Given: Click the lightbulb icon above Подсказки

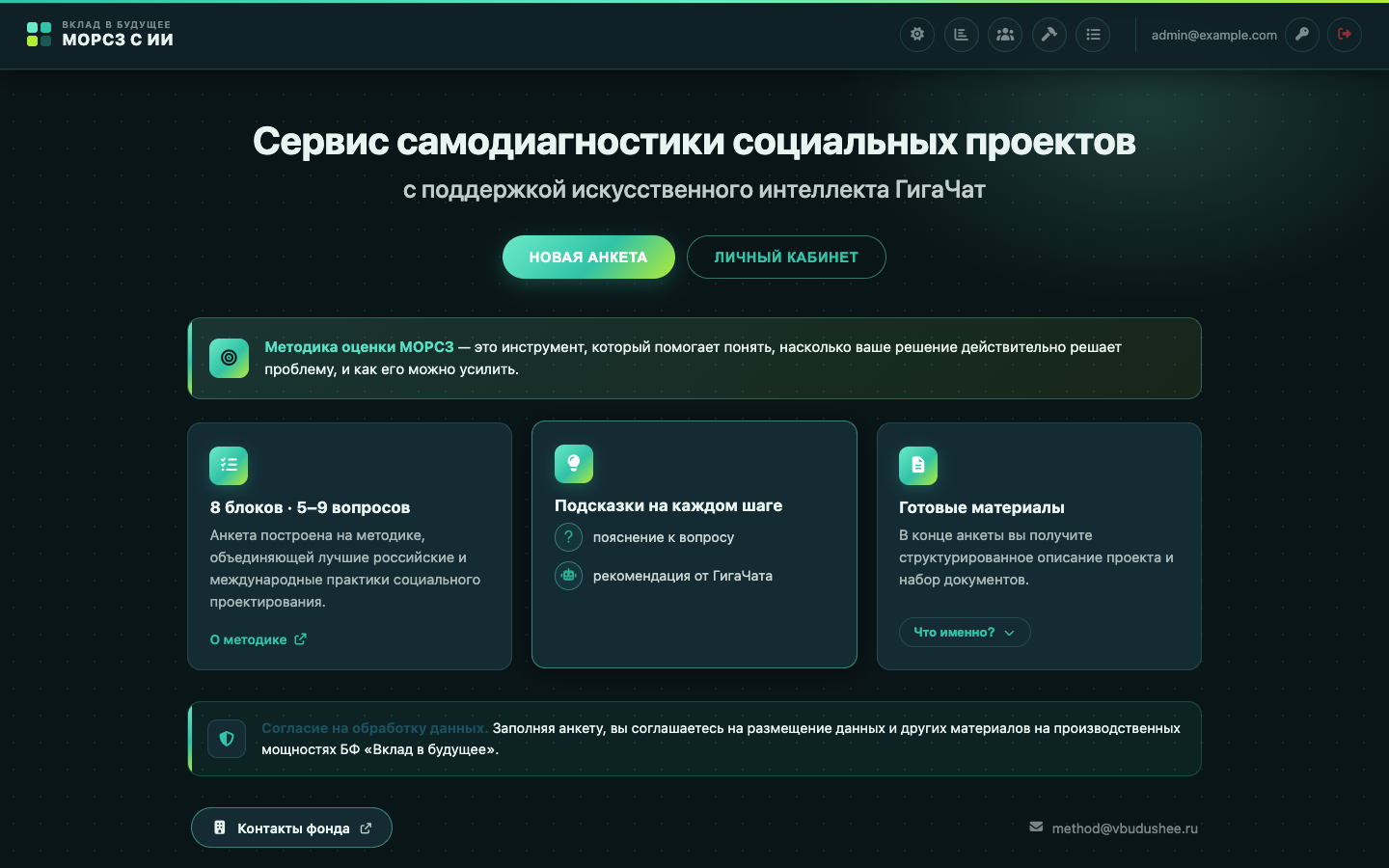Looking at the screenshot, I should 574,464.
